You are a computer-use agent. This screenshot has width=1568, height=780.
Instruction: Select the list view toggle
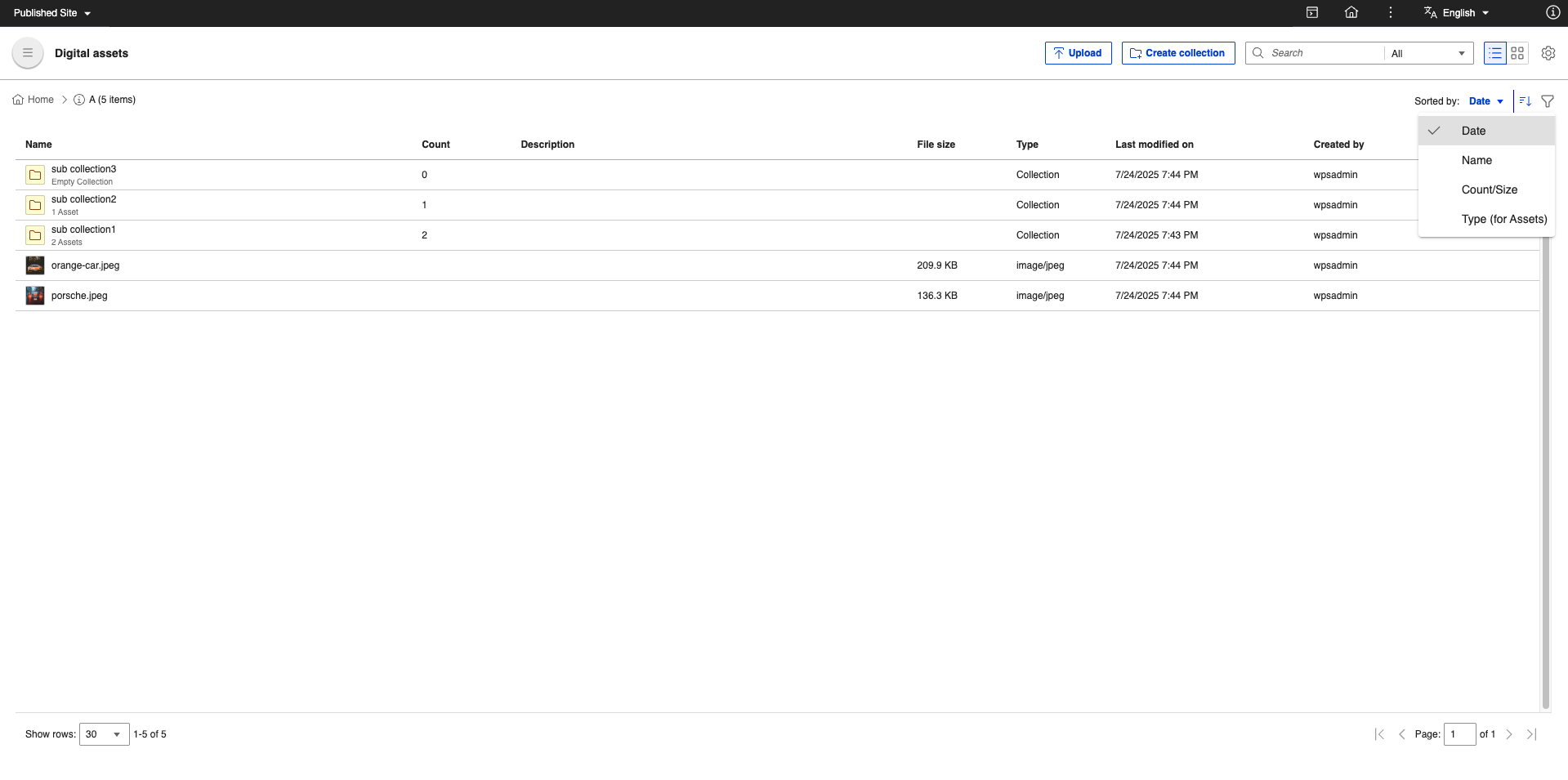(x=1494, y=52)
